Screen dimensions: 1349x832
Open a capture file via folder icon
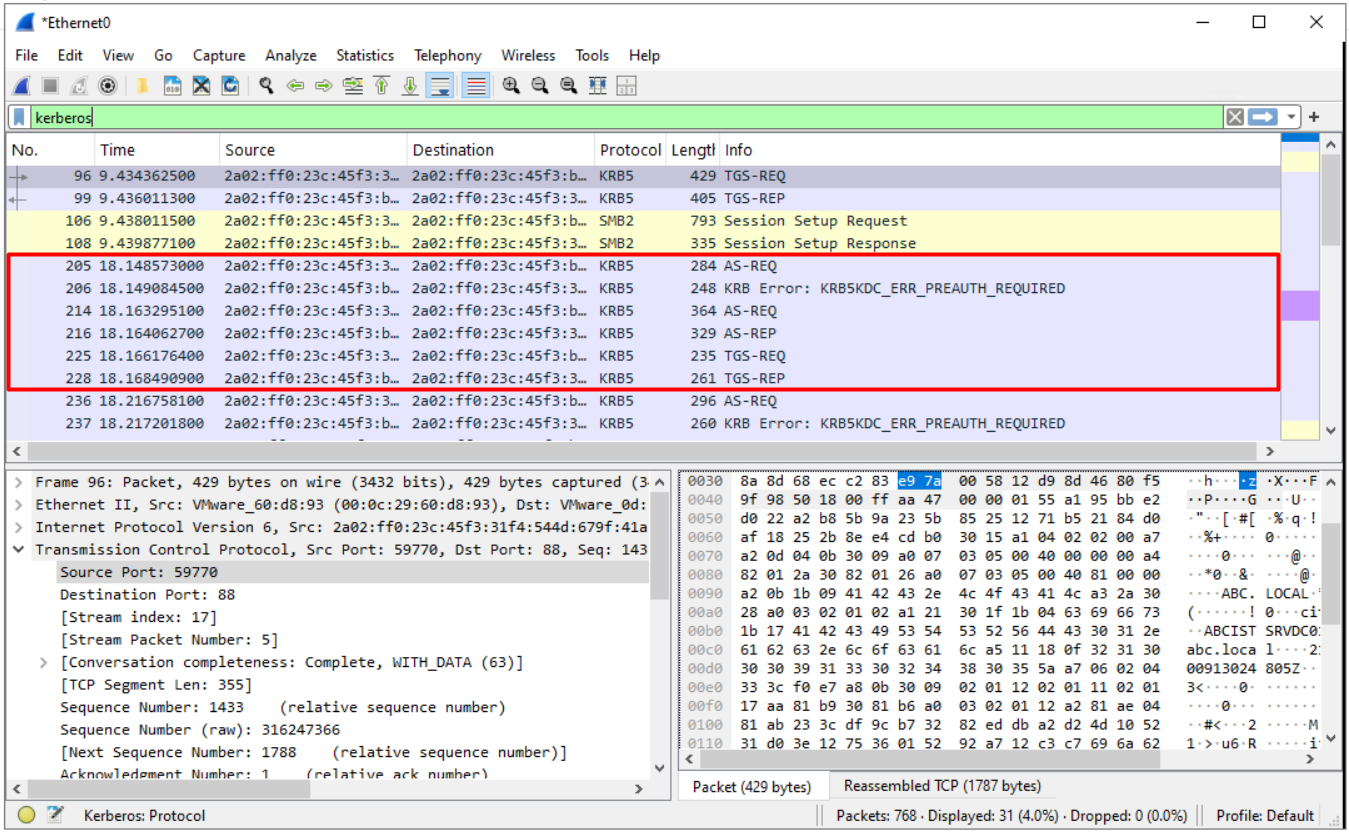tap(143, 86)
